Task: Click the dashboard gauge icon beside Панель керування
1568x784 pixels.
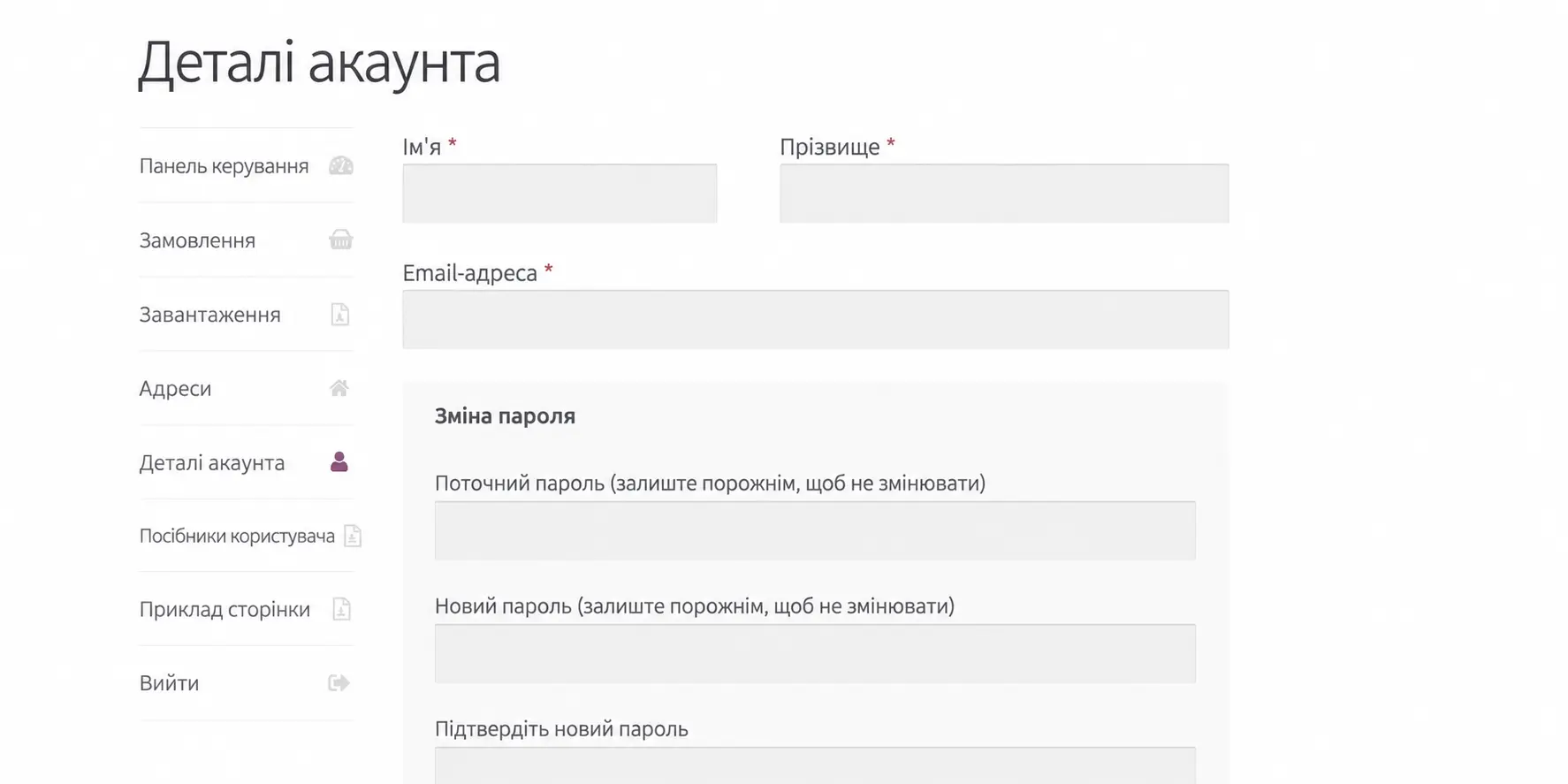Action: point(340,165)
